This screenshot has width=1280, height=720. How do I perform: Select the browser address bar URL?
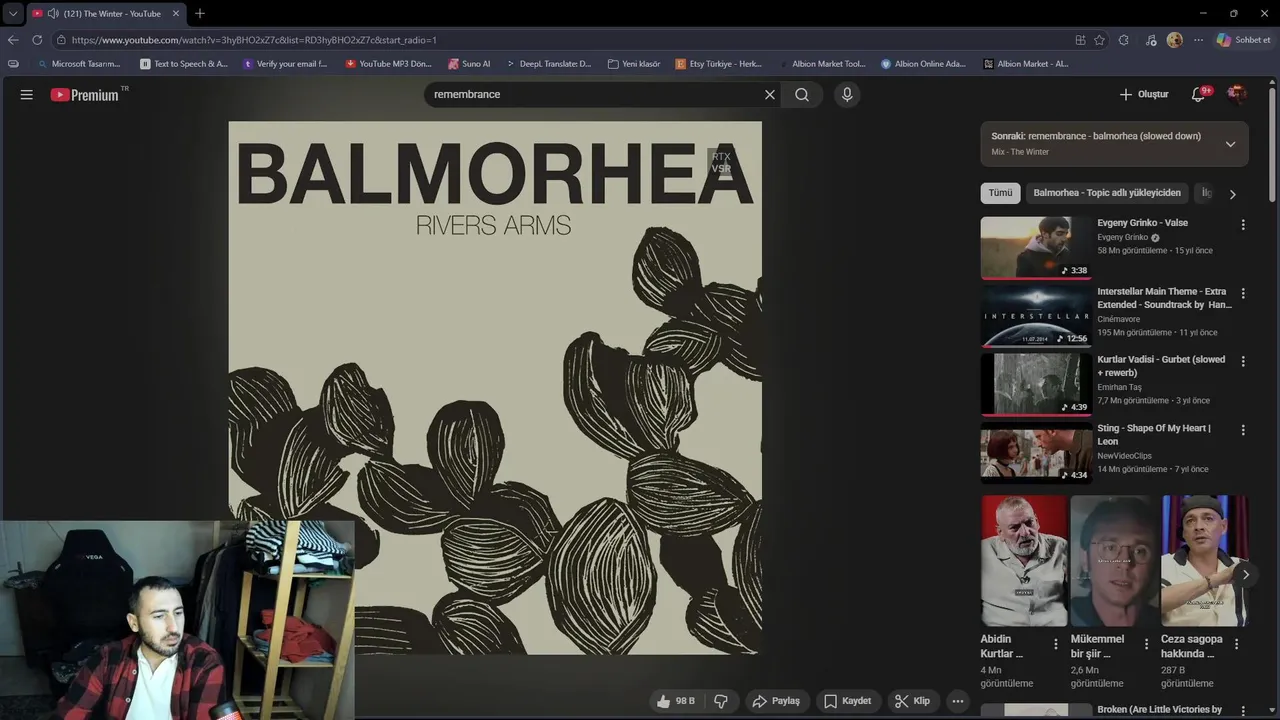click(254, 40)
